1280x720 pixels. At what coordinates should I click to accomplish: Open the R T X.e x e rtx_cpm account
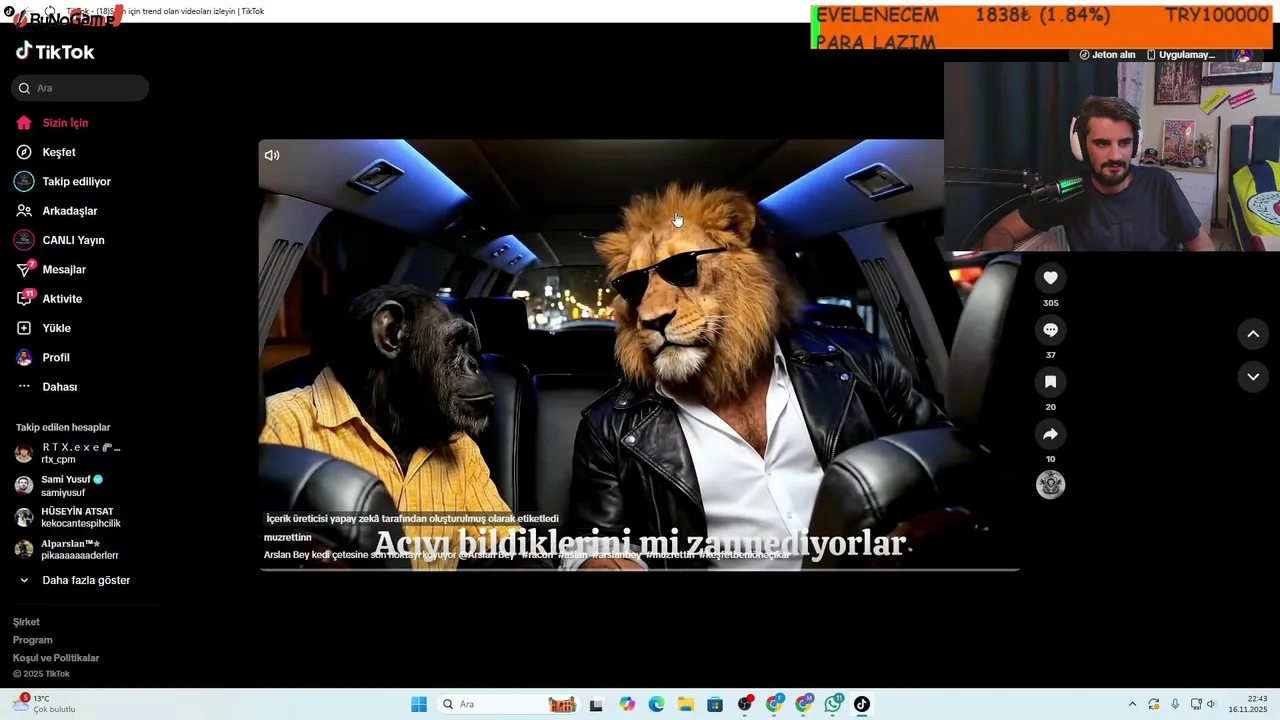(x=80, y=453)
